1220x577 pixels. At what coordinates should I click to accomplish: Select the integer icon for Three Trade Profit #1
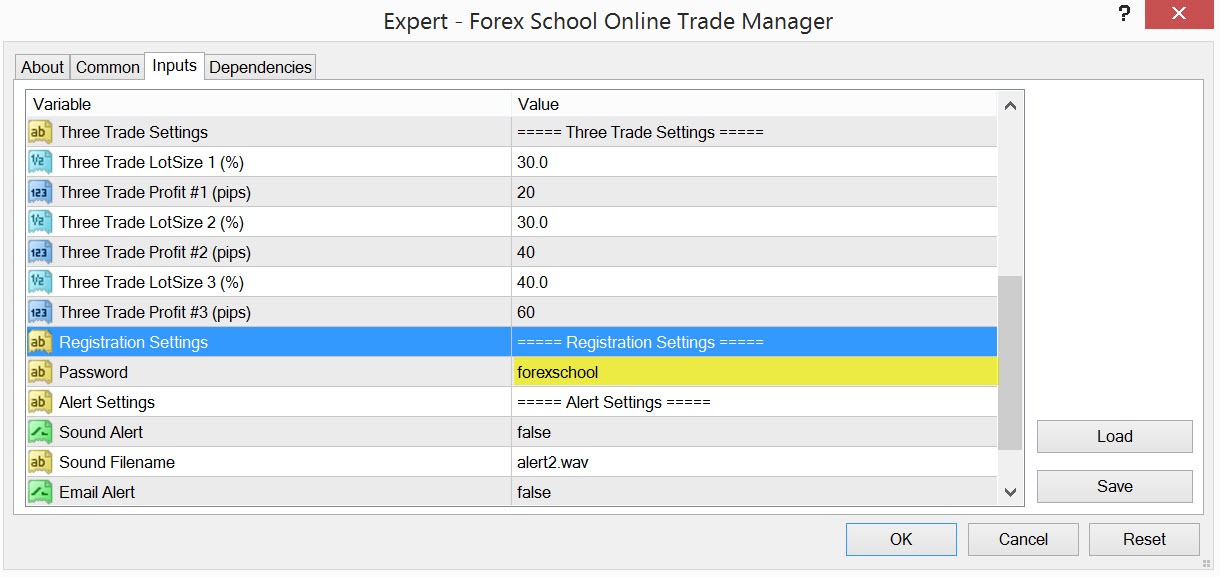tap(40, 192)
